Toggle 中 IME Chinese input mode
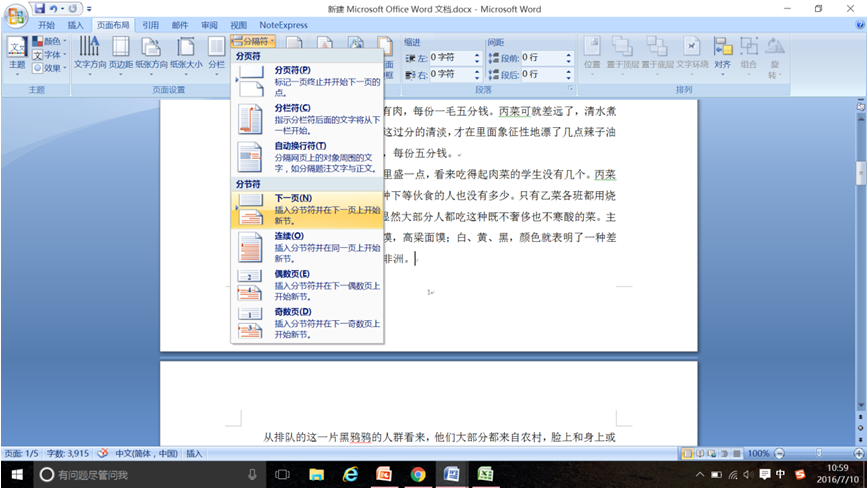The width and height of the screenshot is (868, 489). click(781, 475)
